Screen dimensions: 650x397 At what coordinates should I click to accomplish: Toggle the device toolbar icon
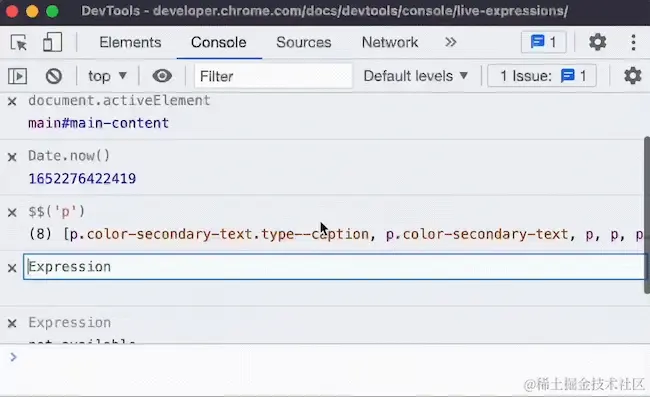coord(52,42)
